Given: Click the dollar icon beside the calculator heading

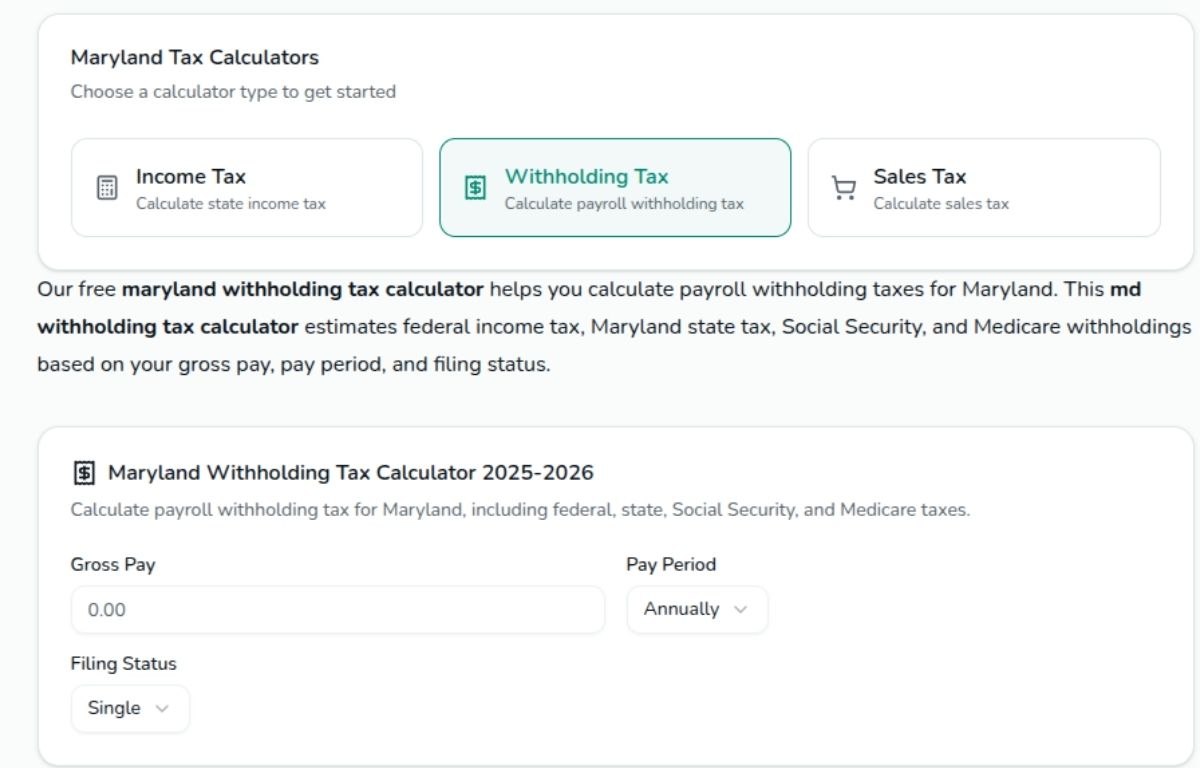Looking at the screenshot, I should (x=85, y=472).
